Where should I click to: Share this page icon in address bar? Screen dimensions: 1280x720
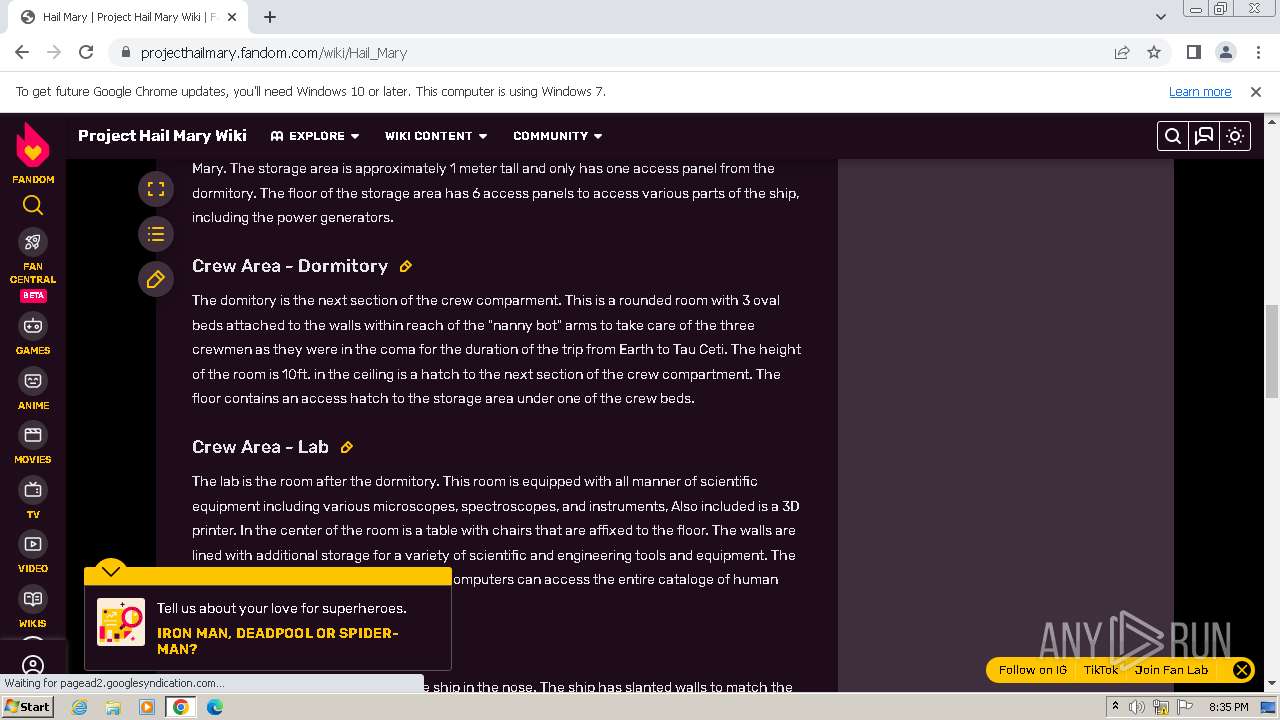coord(1122,52)
